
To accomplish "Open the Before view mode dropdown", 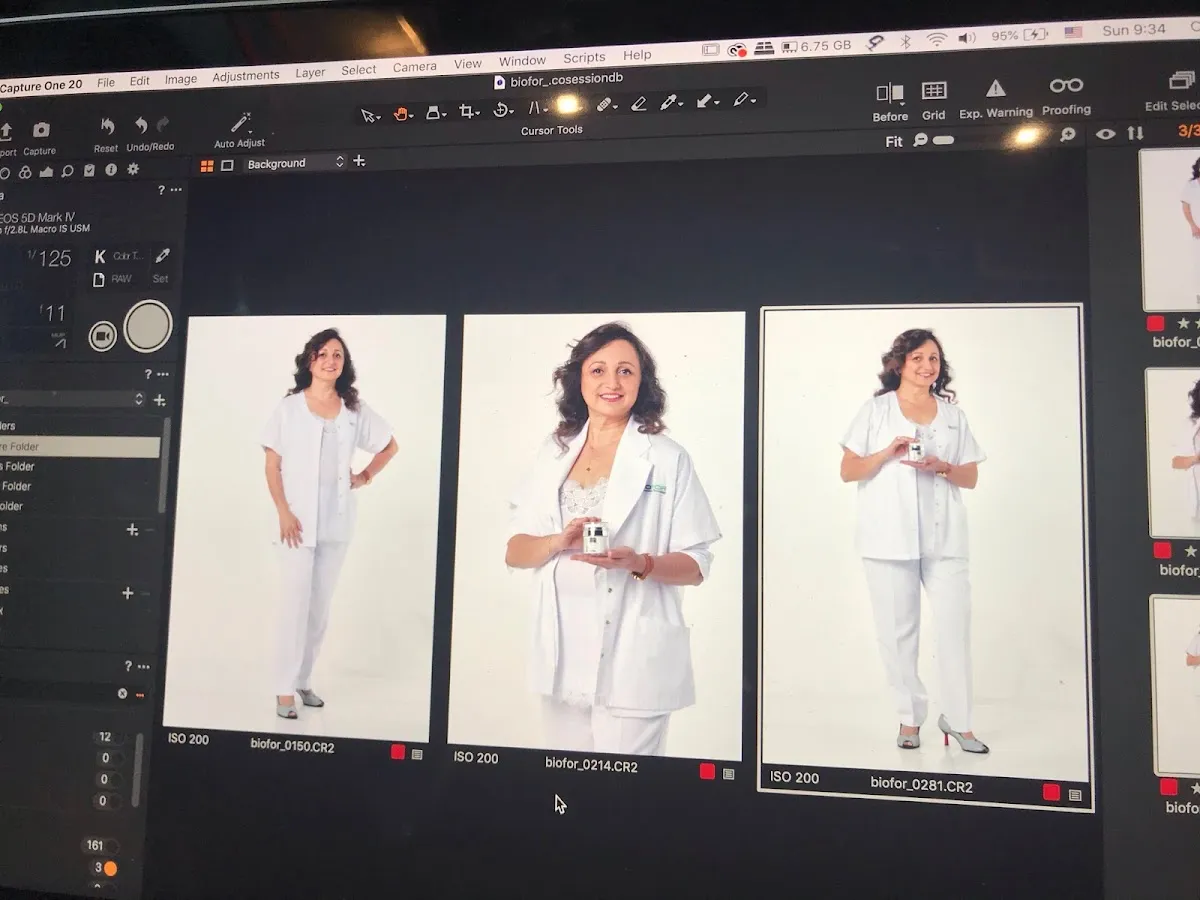I will tap(889, 94).
